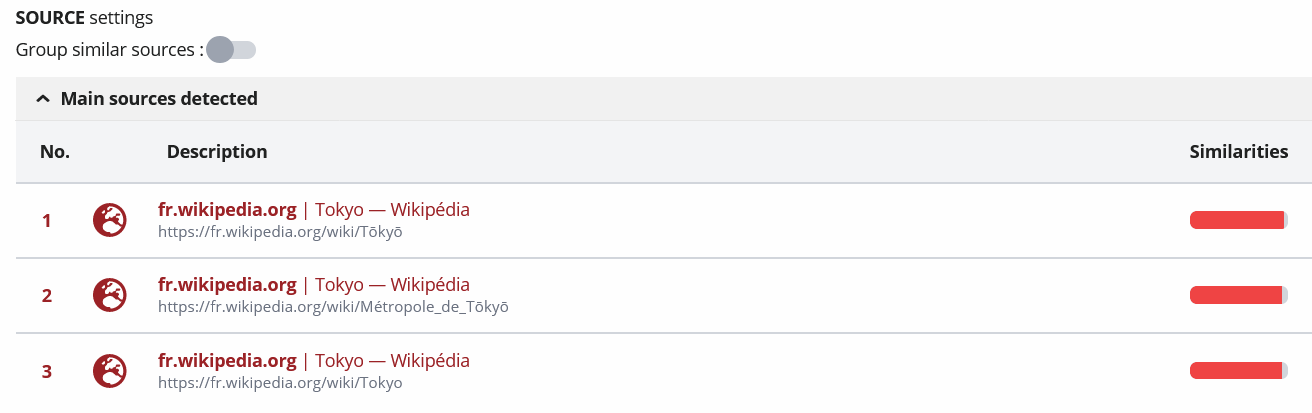The width and height of the screenshot is (1312, 413).
Task: Click the globe icon for source 2
Action: click(x=109, y=295)
